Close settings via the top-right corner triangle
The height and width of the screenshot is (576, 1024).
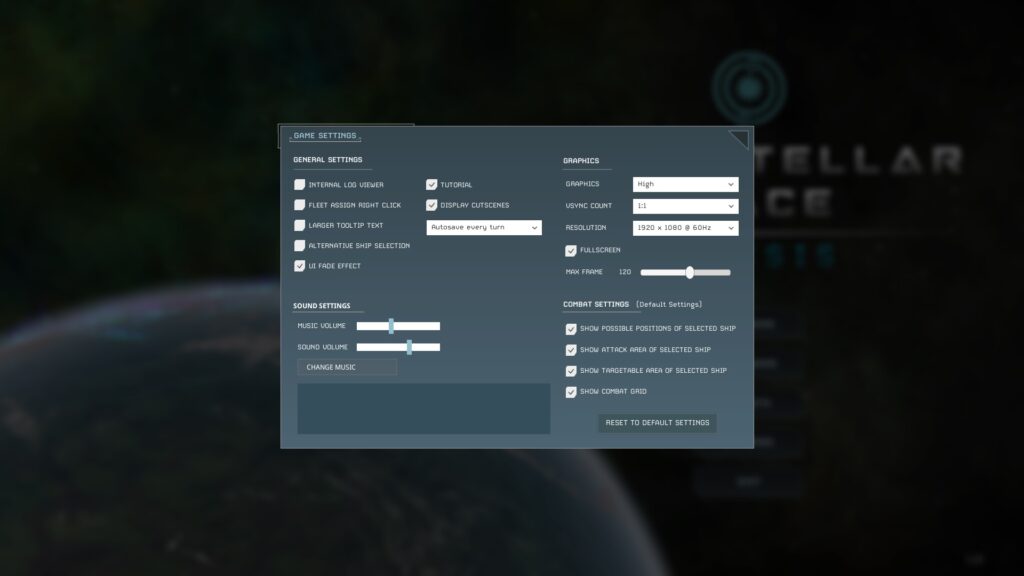(741, 137)
